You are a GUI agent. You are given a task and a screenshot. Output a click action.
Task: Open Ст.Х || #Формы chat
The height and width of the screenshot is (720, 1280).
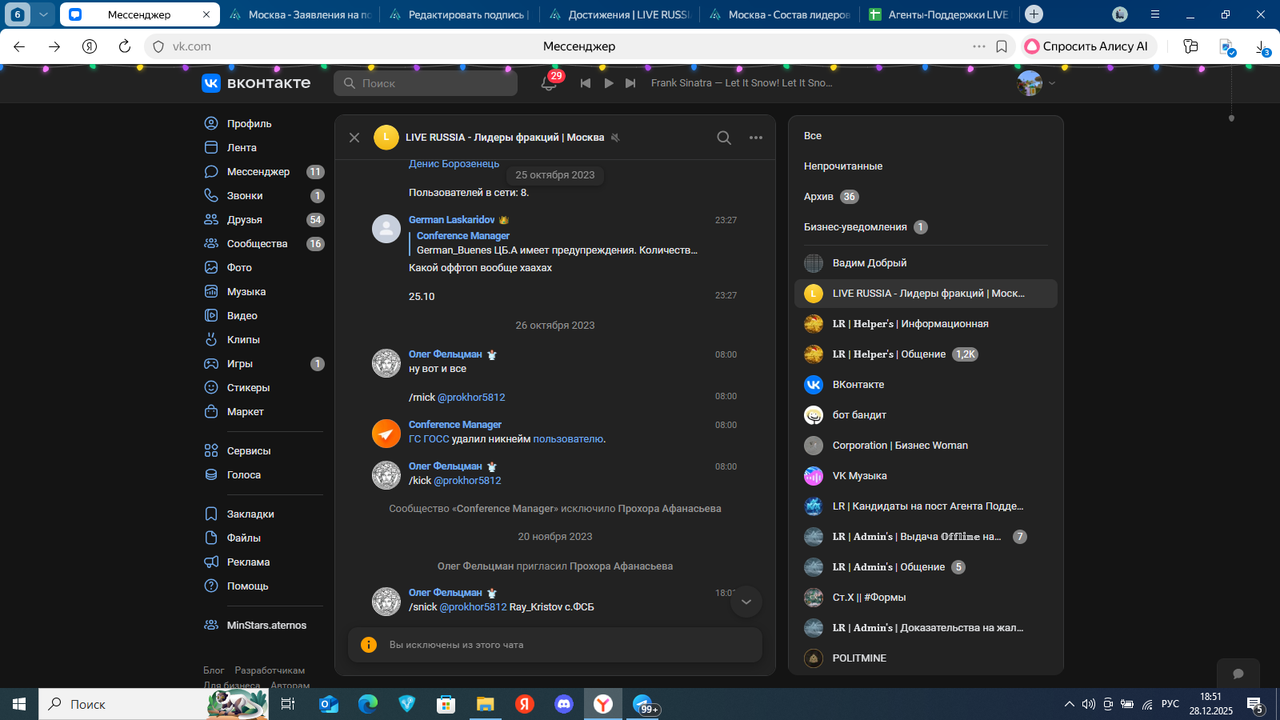point(926,598)
